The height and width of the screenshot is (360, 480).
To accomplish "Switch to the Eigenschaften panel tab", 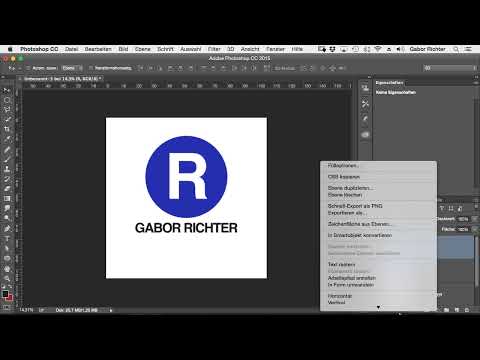I will [389, 83].
